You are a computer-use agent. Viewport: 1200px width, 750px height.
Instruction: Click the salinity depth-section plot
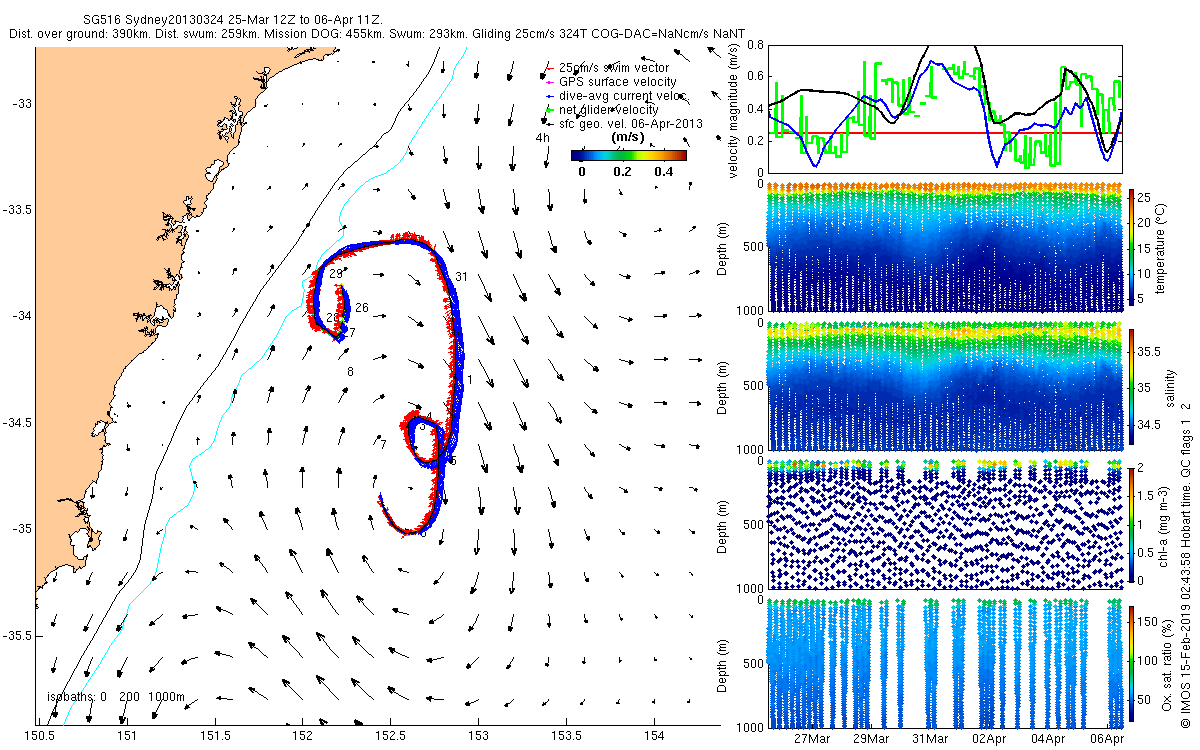click(945, 387)
